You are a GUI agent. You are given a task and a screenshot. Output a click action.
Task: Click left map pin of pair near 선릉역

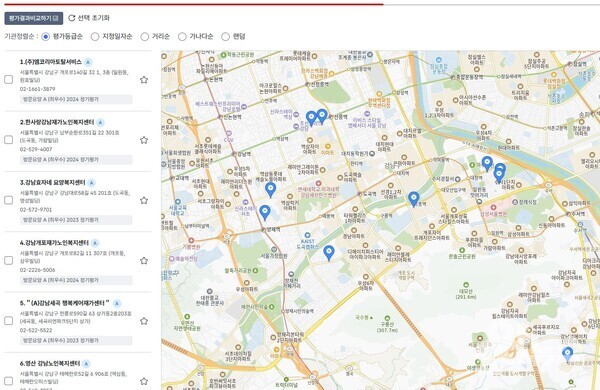point(311,118)
